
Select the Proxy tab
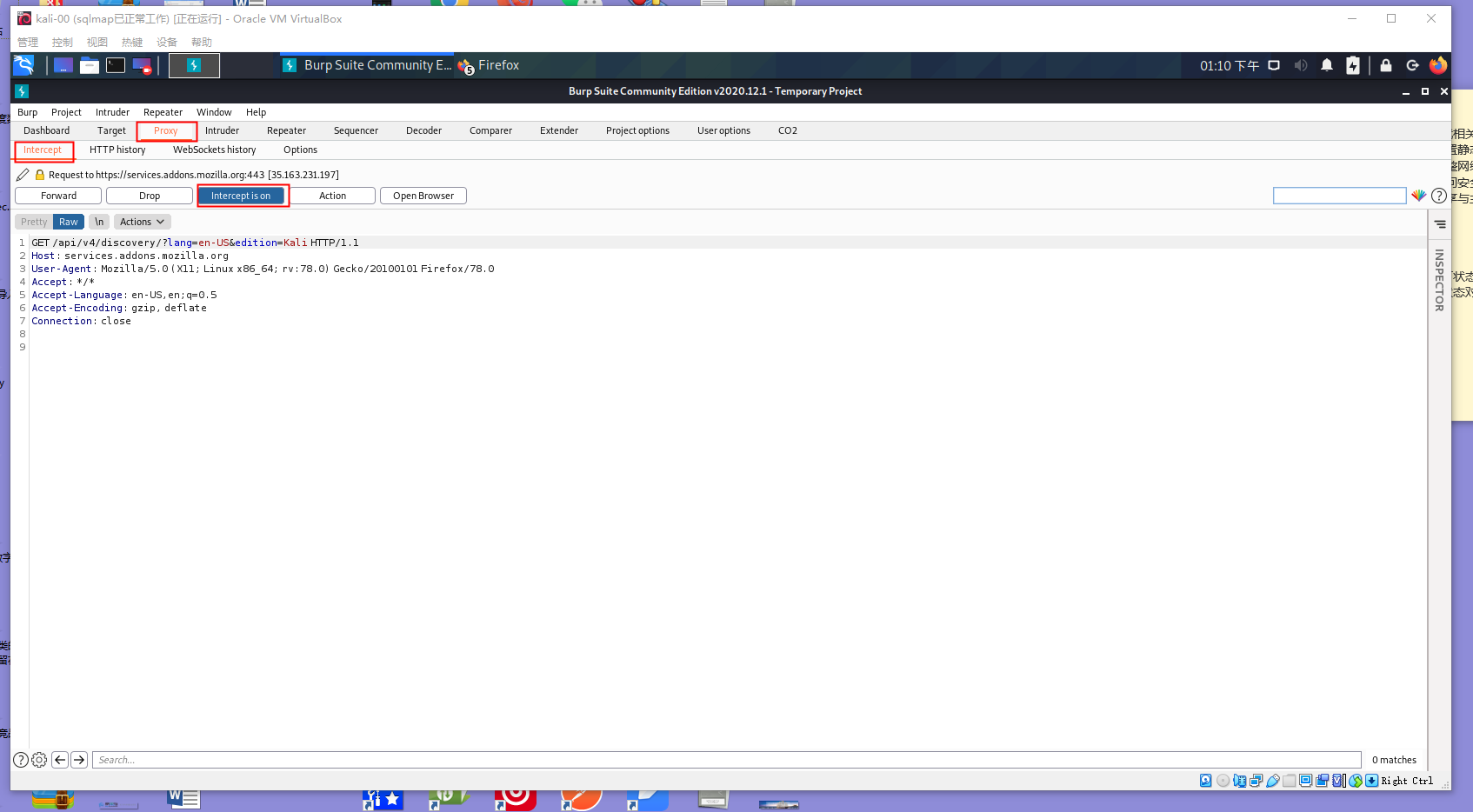pos(166,130)
